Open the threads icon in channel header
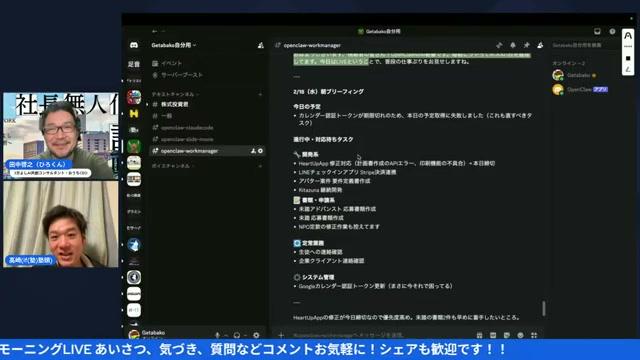640x360 pixels. click(x=499, y=45)
